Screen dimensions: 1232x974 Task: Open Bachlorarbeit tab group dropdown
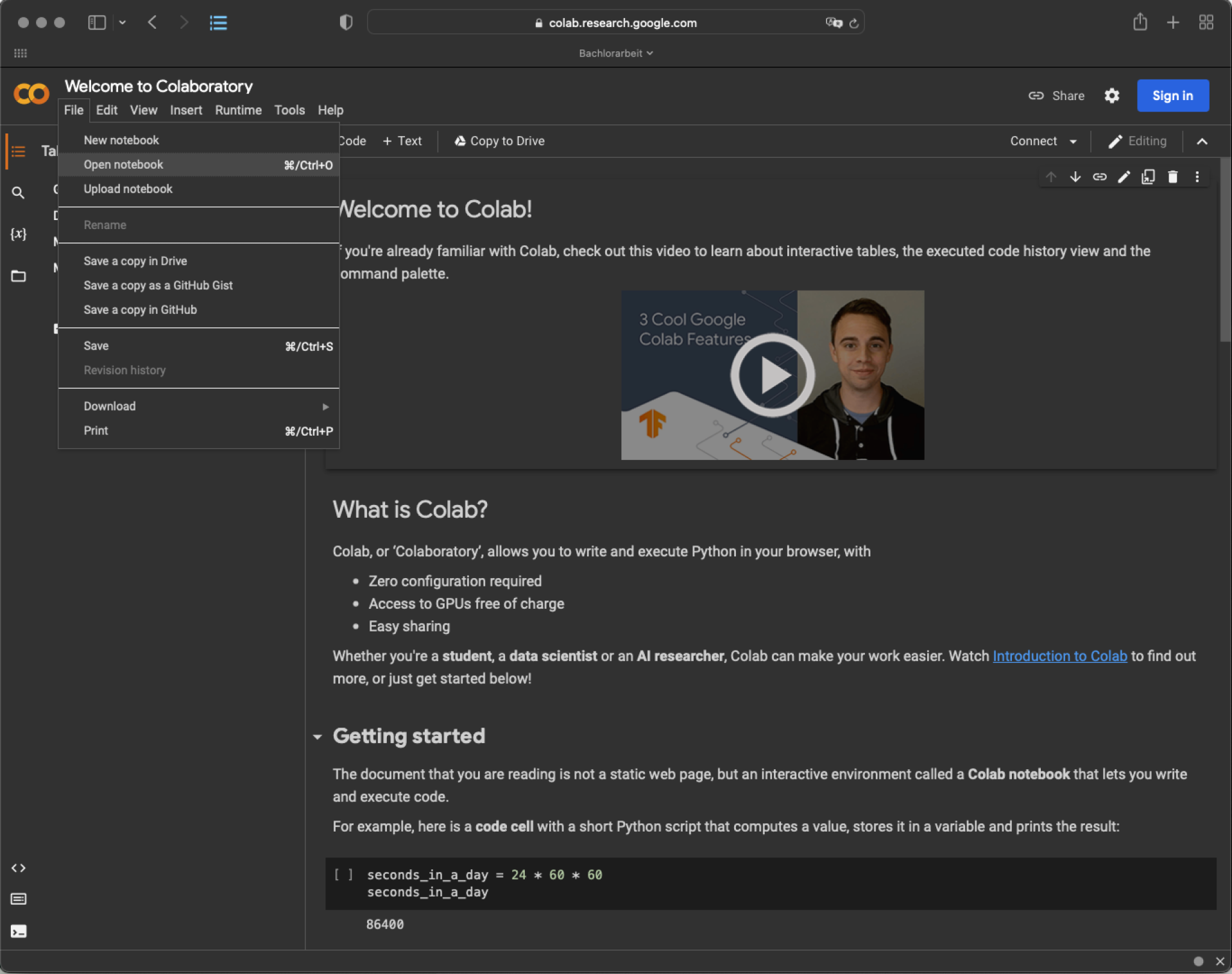tap(616, 53)
